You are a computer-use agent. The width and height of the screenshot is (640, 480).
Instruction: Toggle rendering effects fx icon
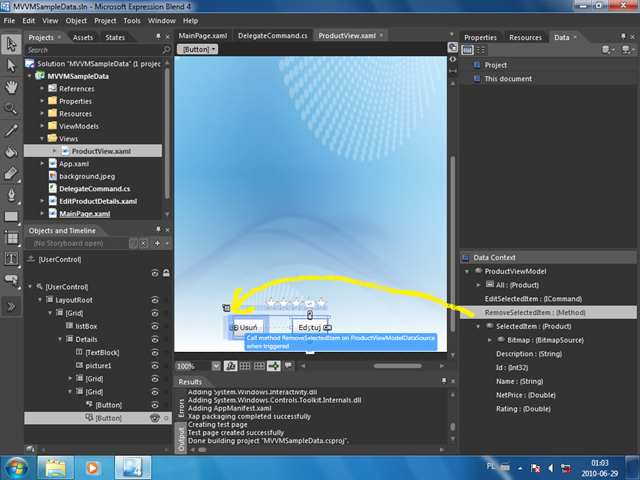coord(230,366)
